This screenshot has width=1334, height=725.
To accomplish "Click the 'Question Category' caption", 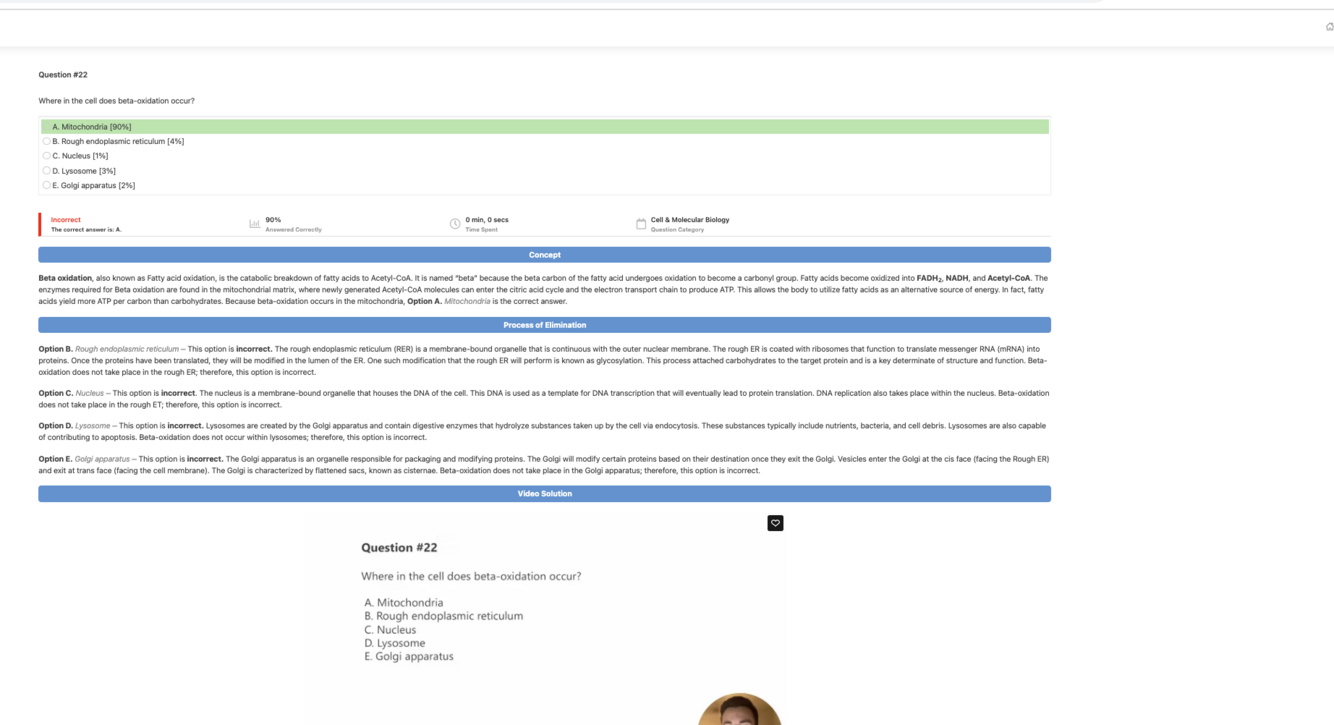I will click(677, 230).
